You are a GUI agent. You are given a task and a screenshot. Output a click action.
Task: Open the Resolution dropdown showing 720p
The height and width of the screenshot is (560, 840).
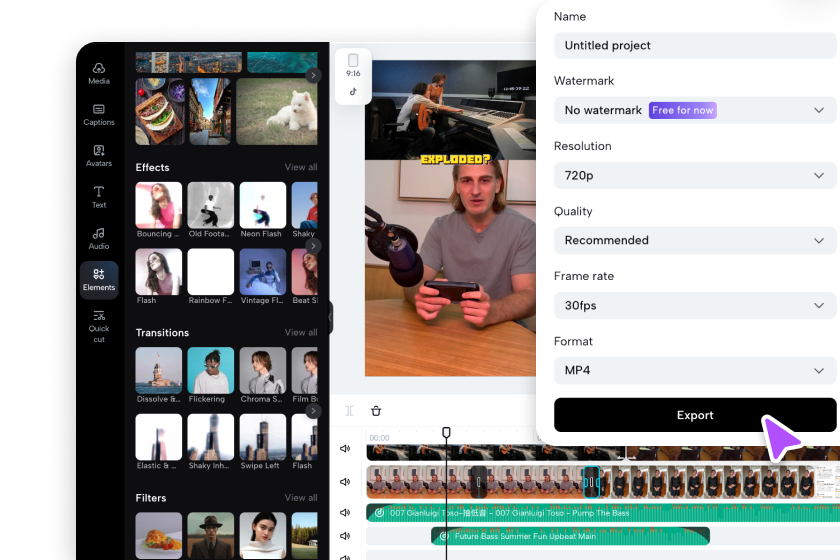[695, 175]
